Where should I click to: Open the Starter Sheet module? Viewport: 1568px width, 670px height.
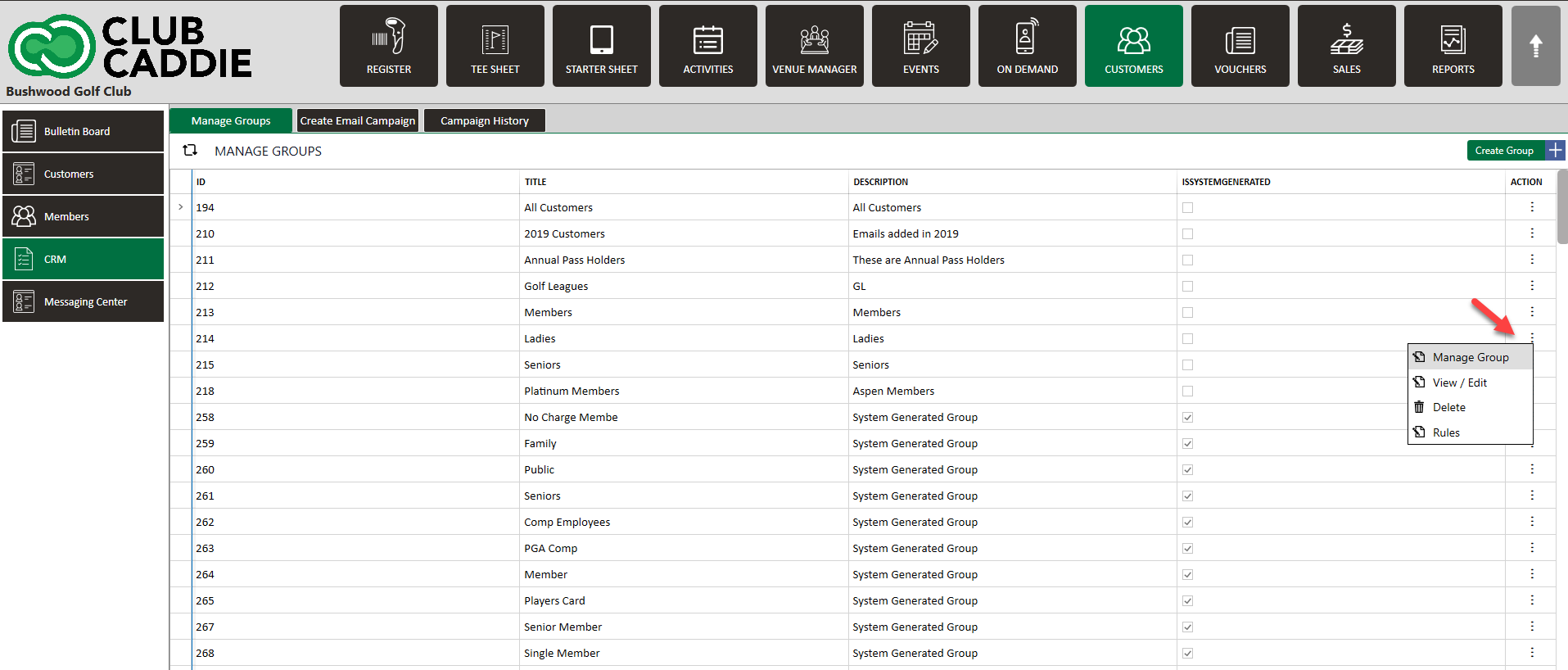pos(601,46)
